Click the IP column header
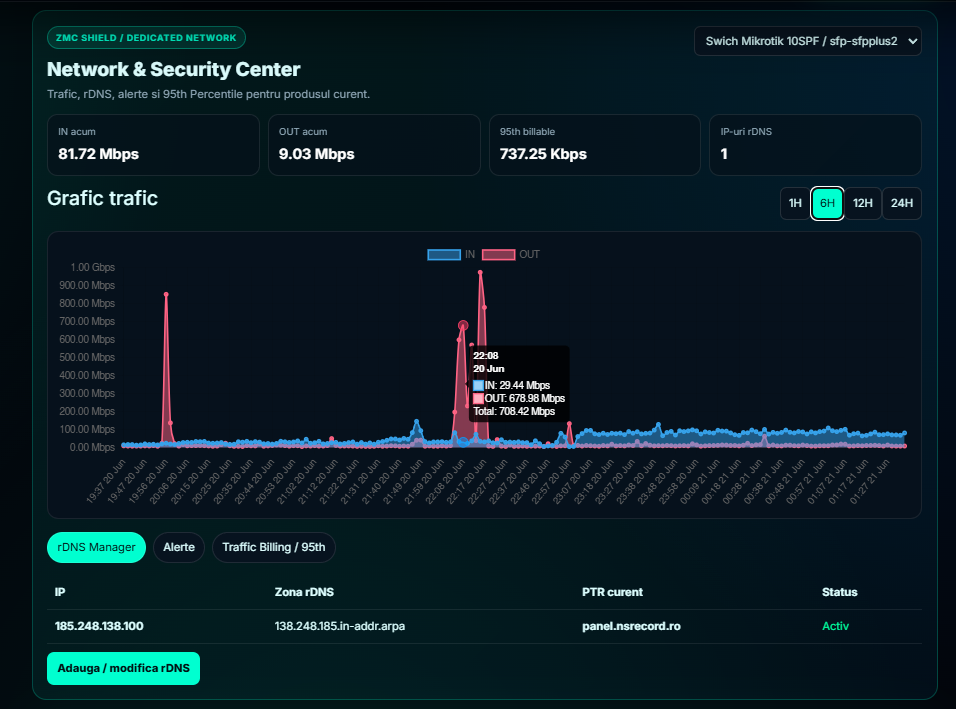956x709 pixels. click(60, 592)
